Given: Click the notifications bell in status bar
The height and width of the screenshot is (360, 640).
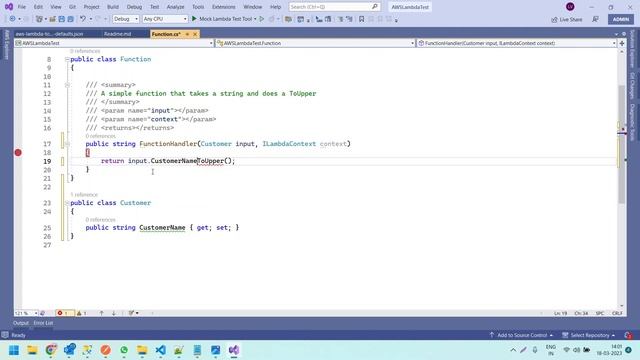Looking at the screenshot, I should 628,335.
